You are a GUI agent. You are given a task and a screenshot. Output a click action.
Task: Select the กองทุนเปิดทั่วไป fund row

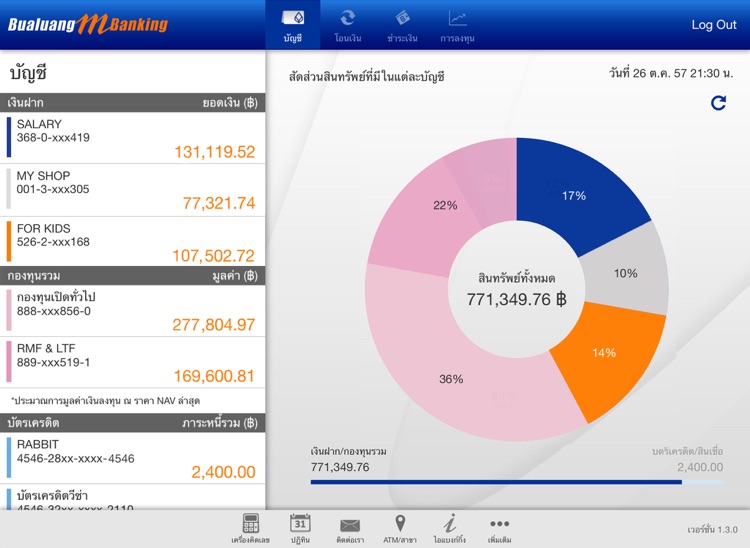132,311
